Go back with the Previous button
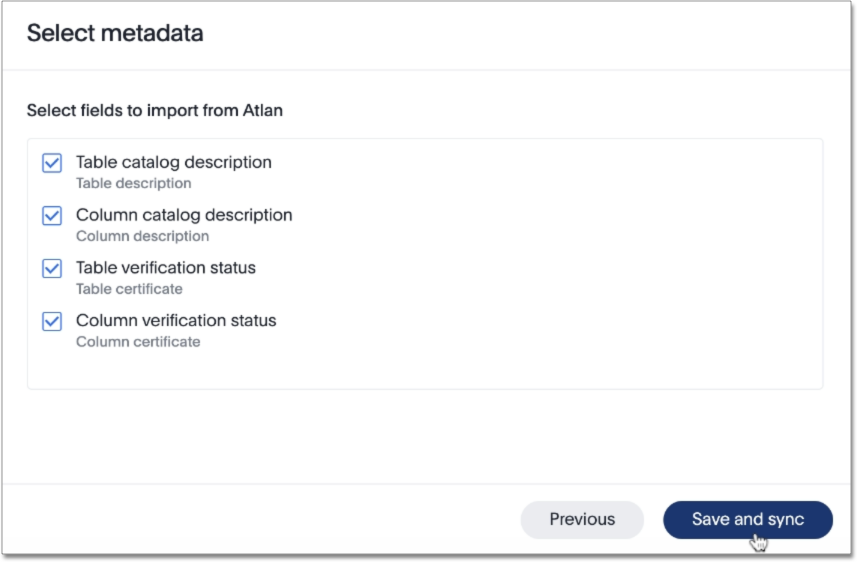This screenshot has height=562, width=857. tap(582, 519)
